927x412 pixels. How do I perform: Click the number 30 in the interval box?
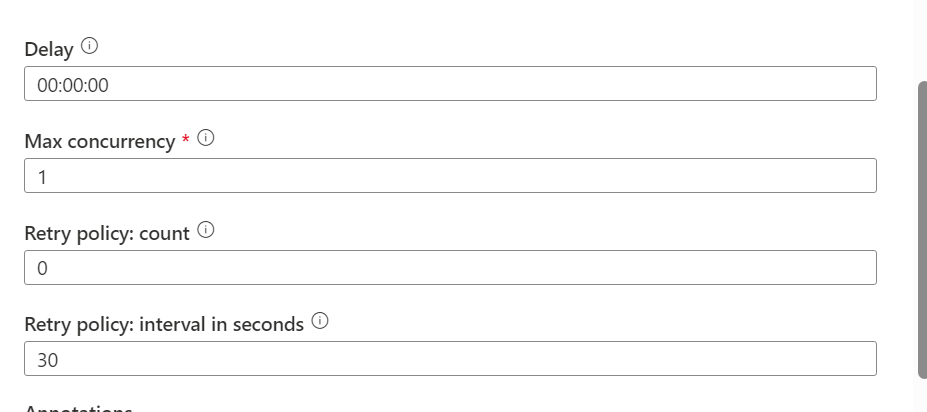[47, 360]
